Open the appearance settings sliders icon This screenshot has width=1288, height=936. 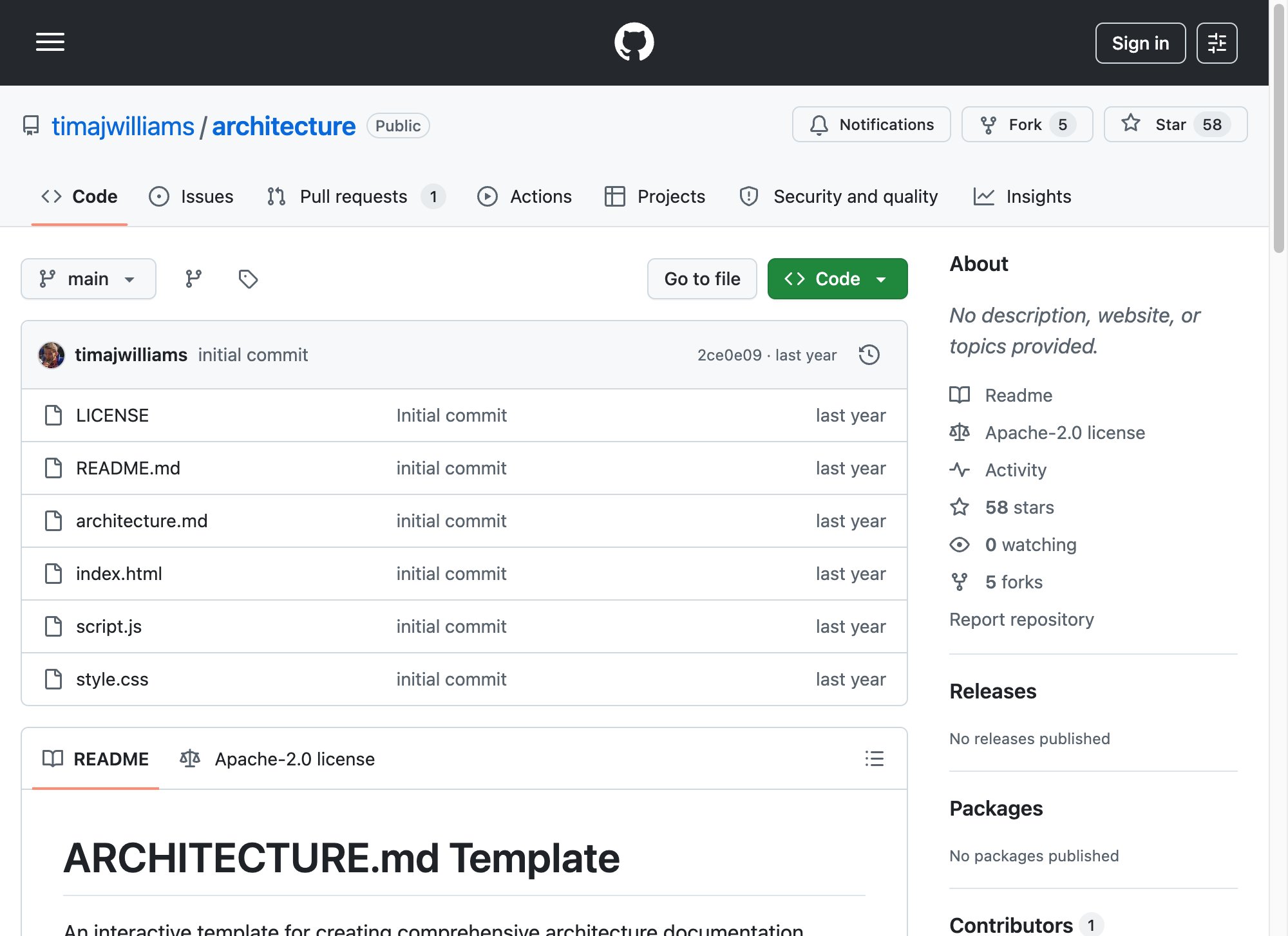coord(1217,43)
